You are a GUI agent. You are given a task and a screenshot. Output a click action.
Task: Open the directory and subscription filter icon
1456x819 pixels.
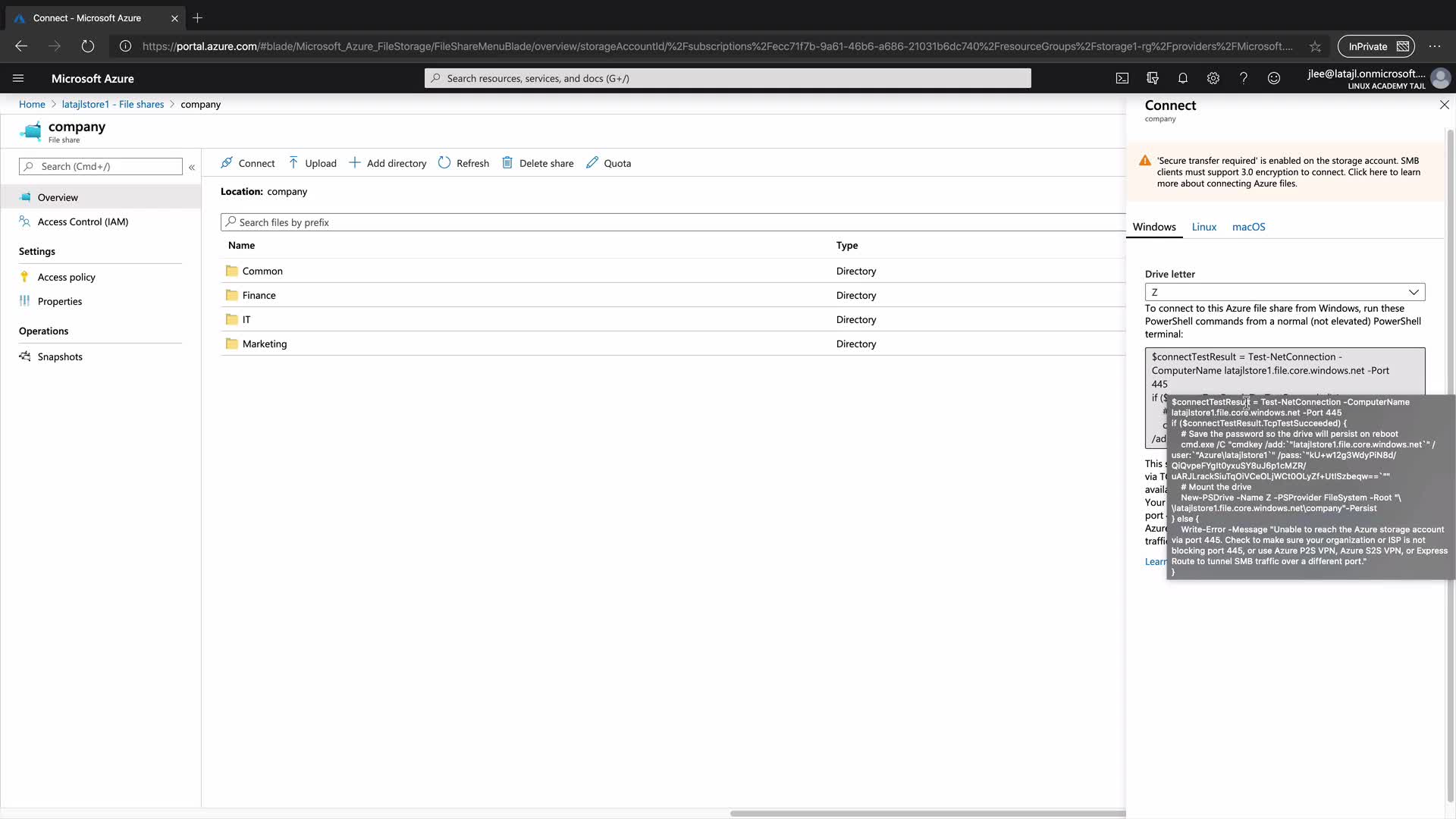(x=1153, y=78)
